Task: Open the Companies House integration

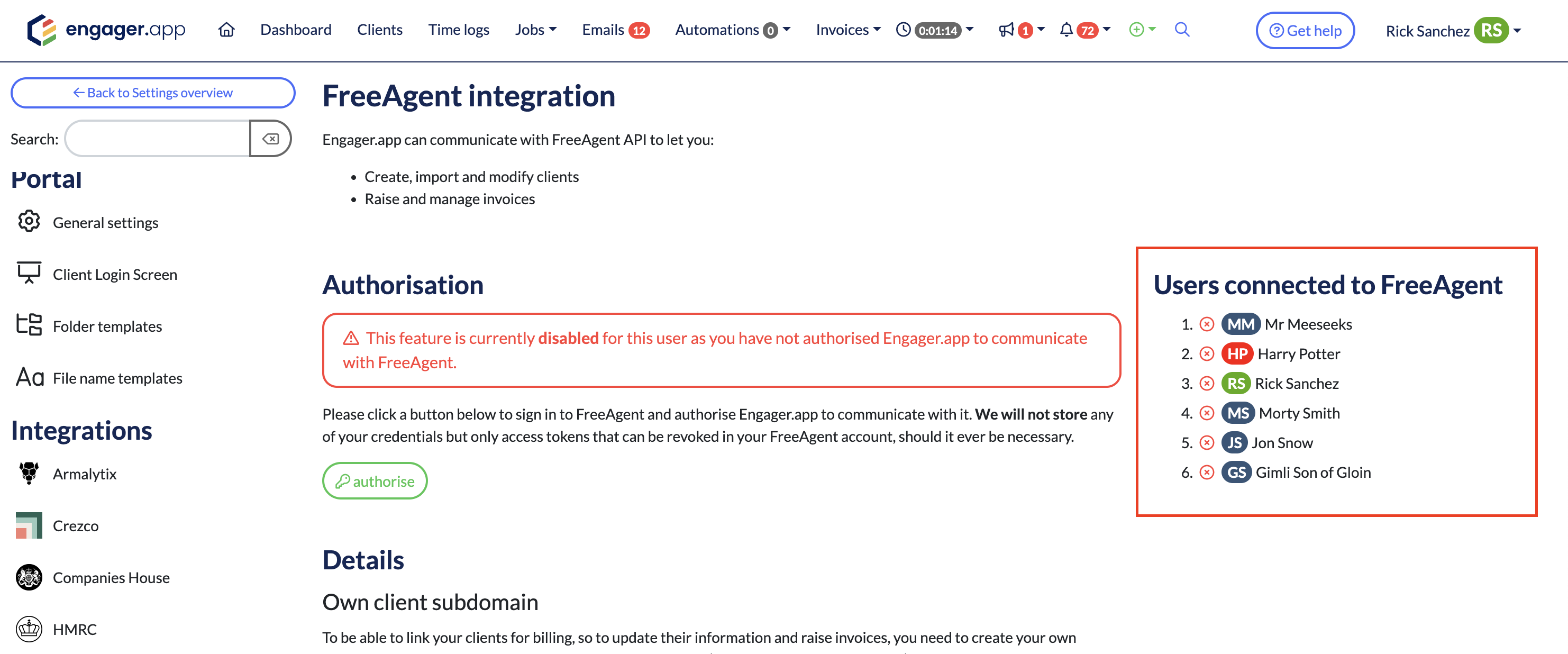Action: [x=112, y=577]
